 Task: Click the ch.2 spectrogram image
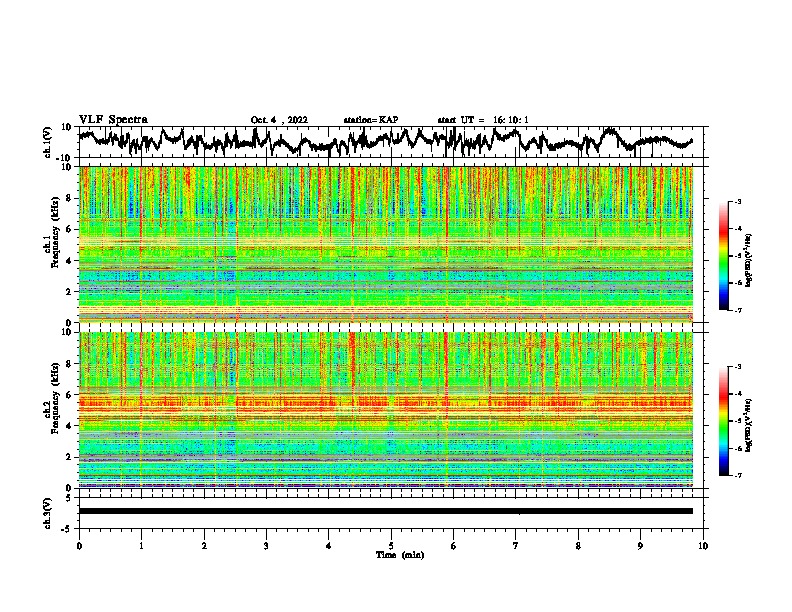[386, 410]
